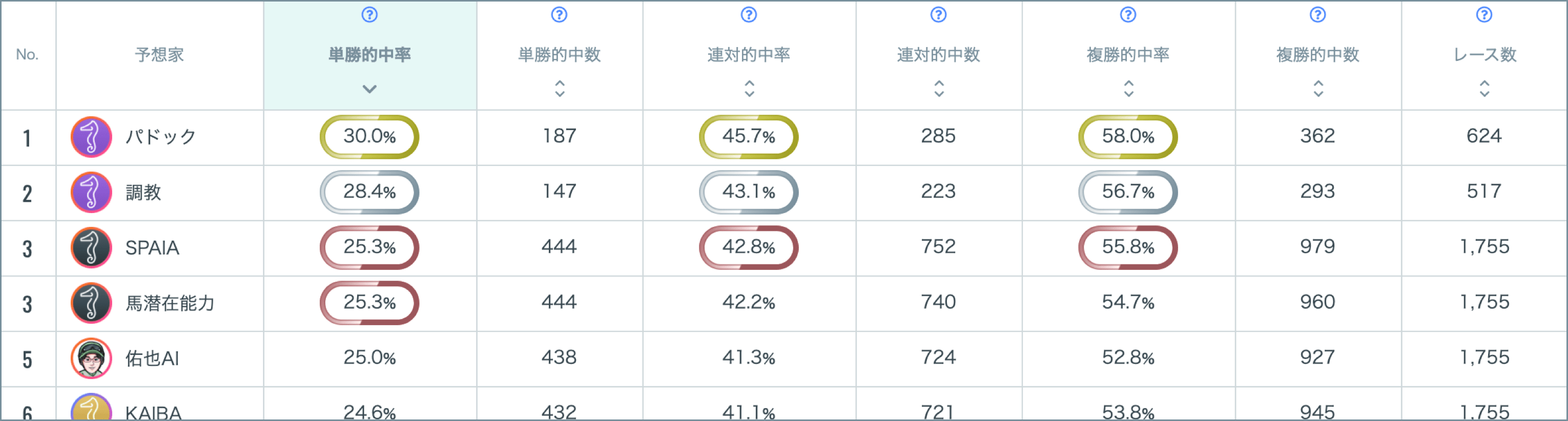Sort by 複勝的中率 using its arrows
Viewport: 1568px width, 421px height.
pyautogui.click(x=1128, y=89)
